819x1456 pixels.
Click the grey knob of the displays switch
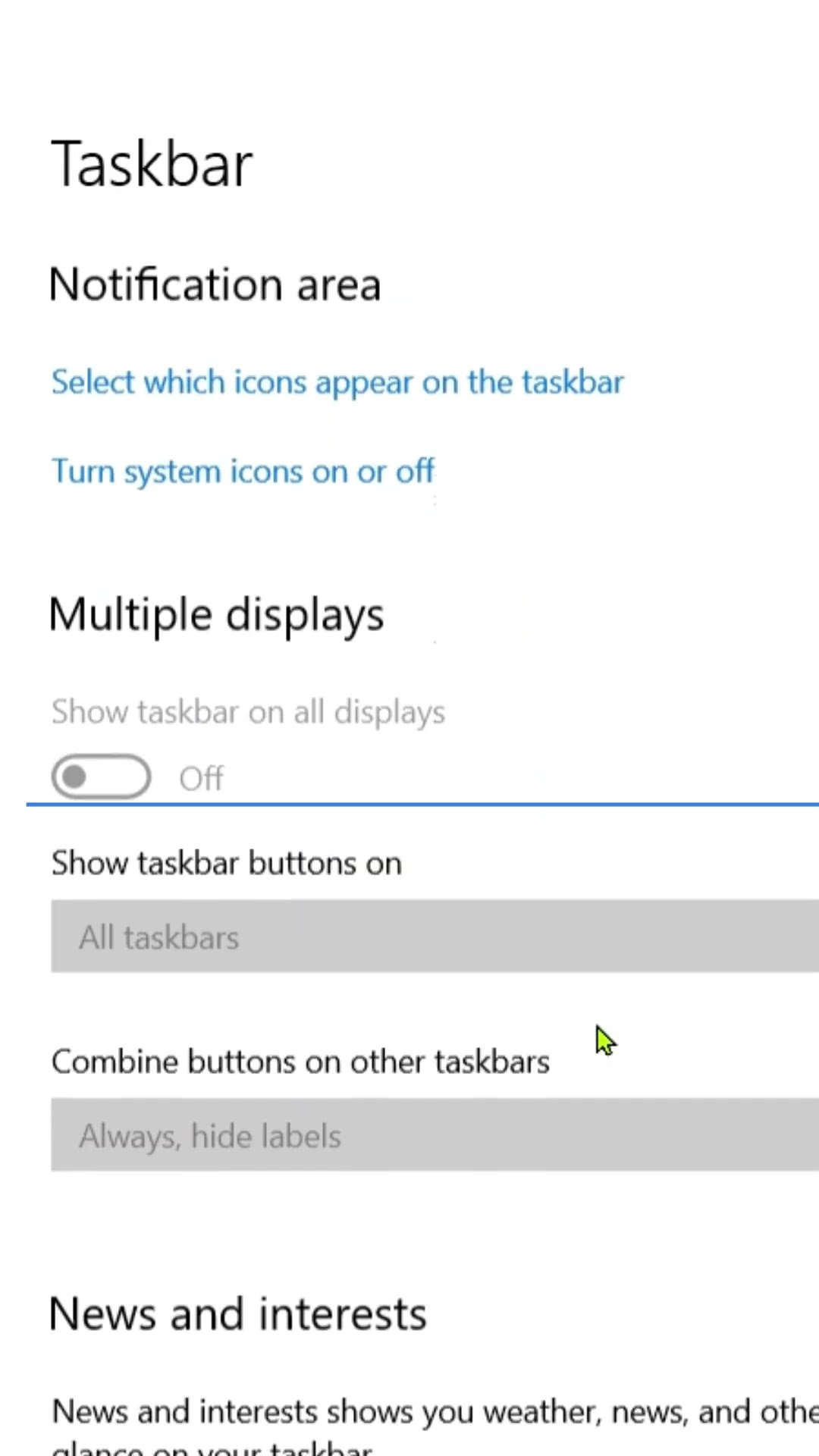[x=74, y=777]
